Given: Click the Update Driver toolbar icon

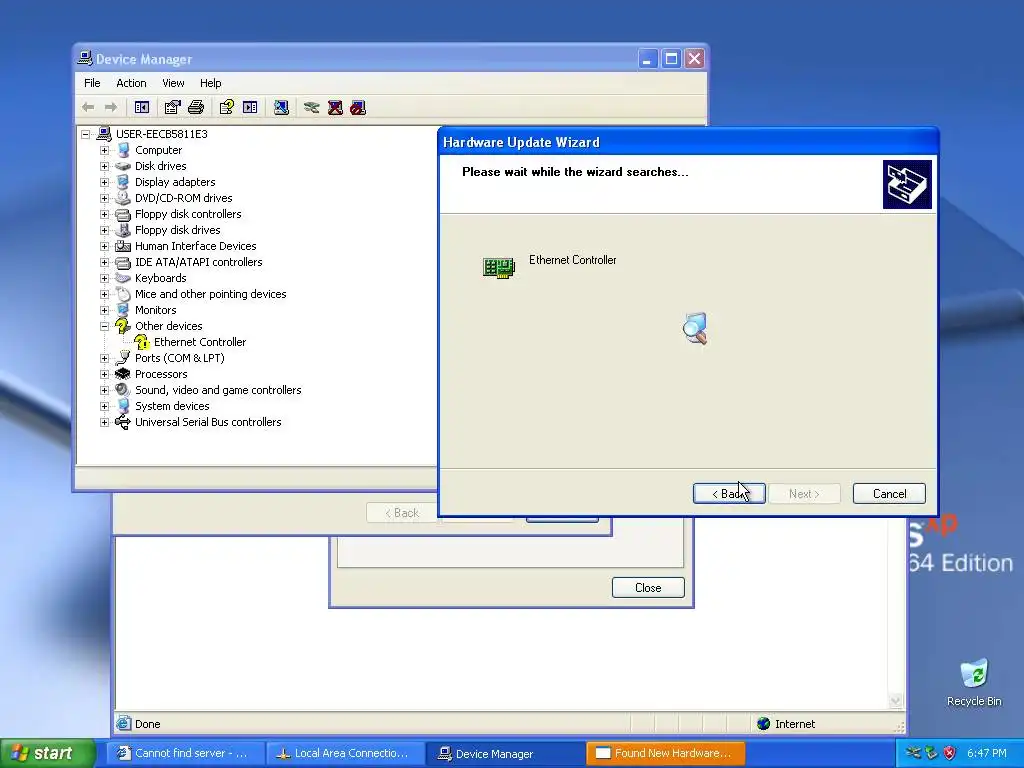Looking at the screenshot, I should pos(312,107).
